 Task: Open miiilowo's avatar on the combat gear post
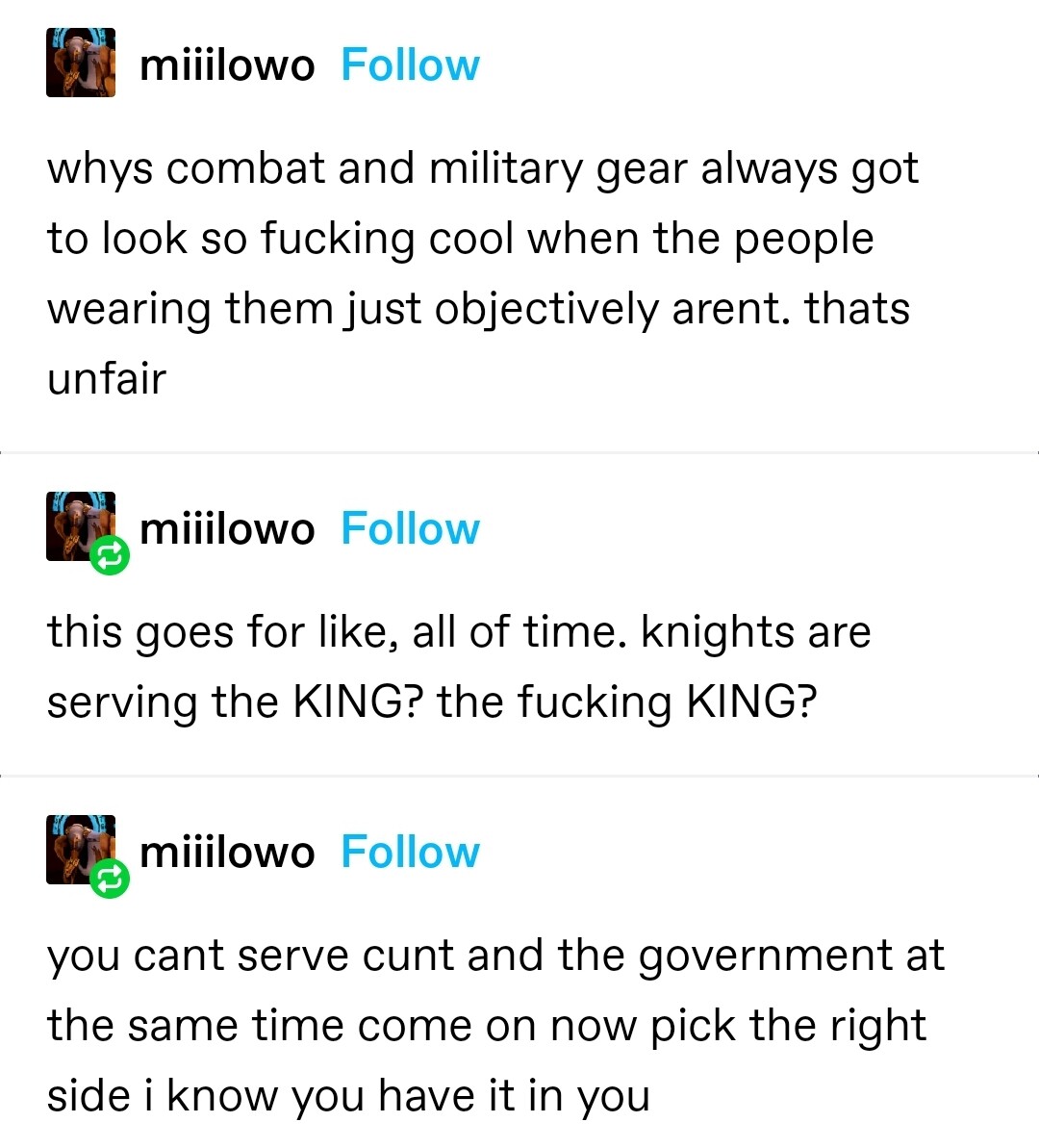pyautogui.click(x=81, y=63)
